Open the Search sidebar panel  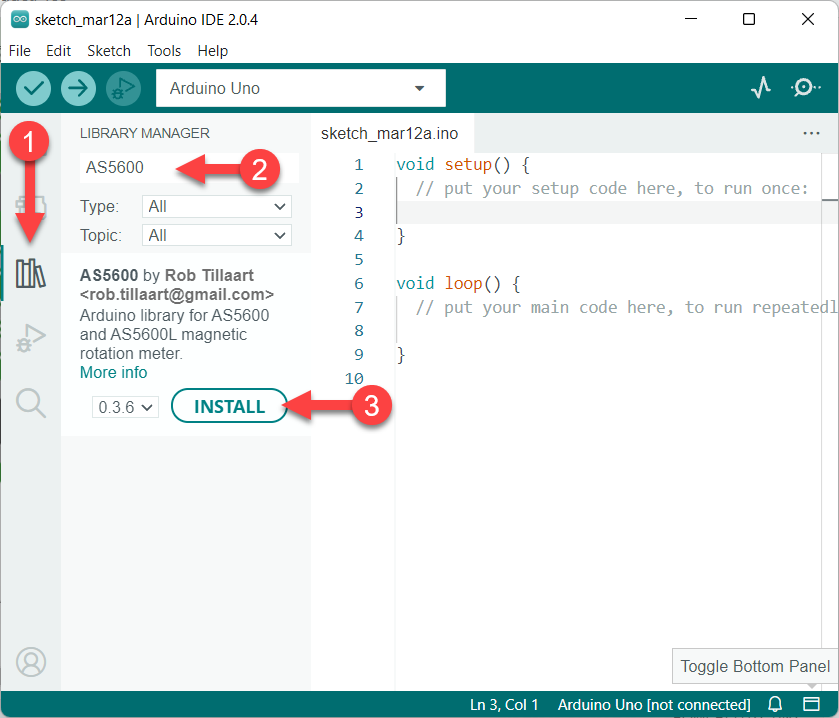click(30, 403)
